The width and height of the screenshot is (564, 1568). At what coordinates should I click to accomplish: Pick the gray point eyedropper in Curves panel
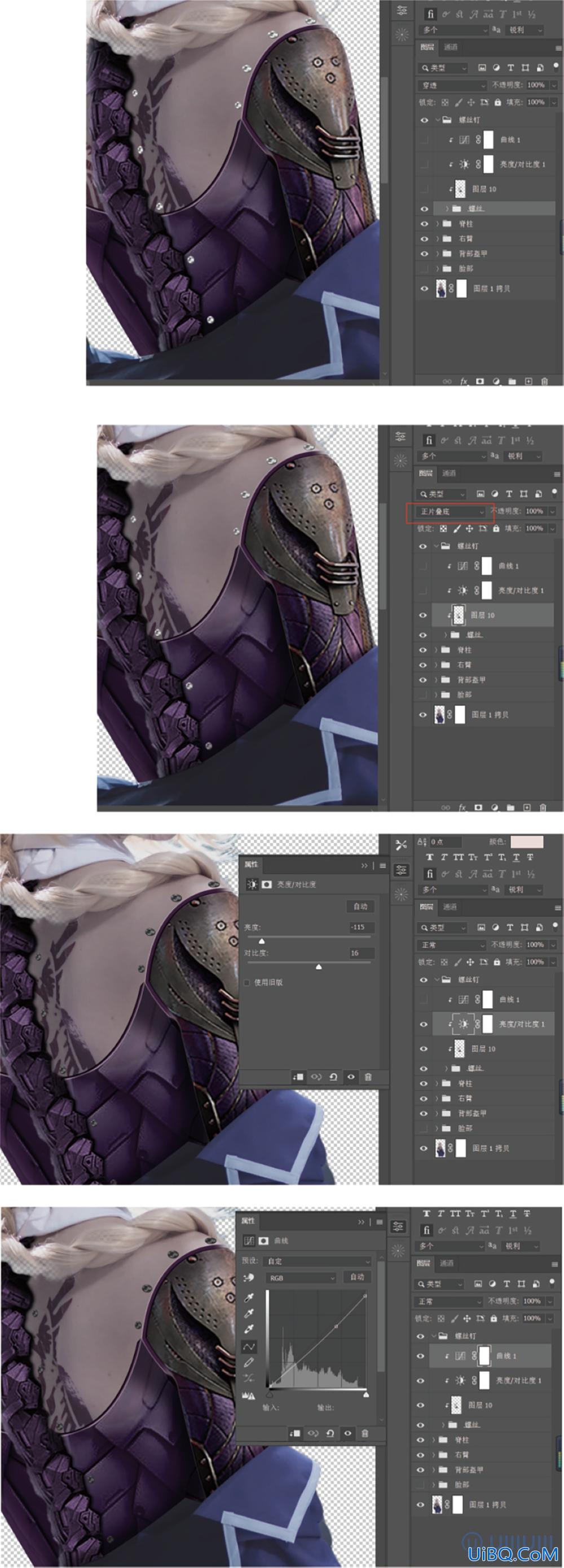click(249, 1313)
